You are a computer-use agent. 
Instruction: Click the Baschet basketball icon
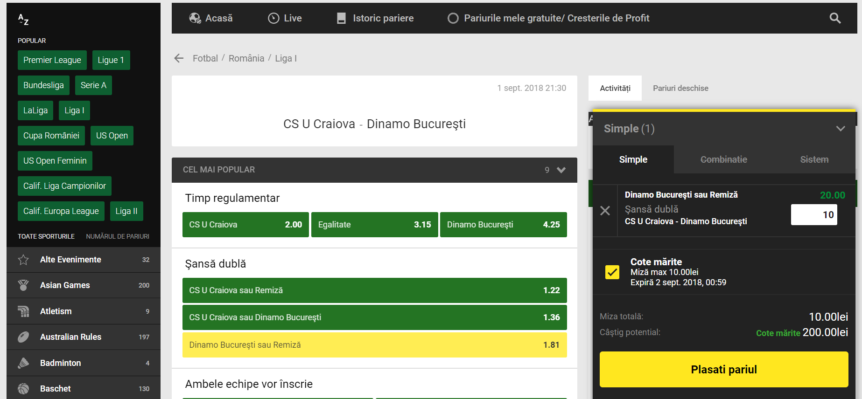coord(23,389)
